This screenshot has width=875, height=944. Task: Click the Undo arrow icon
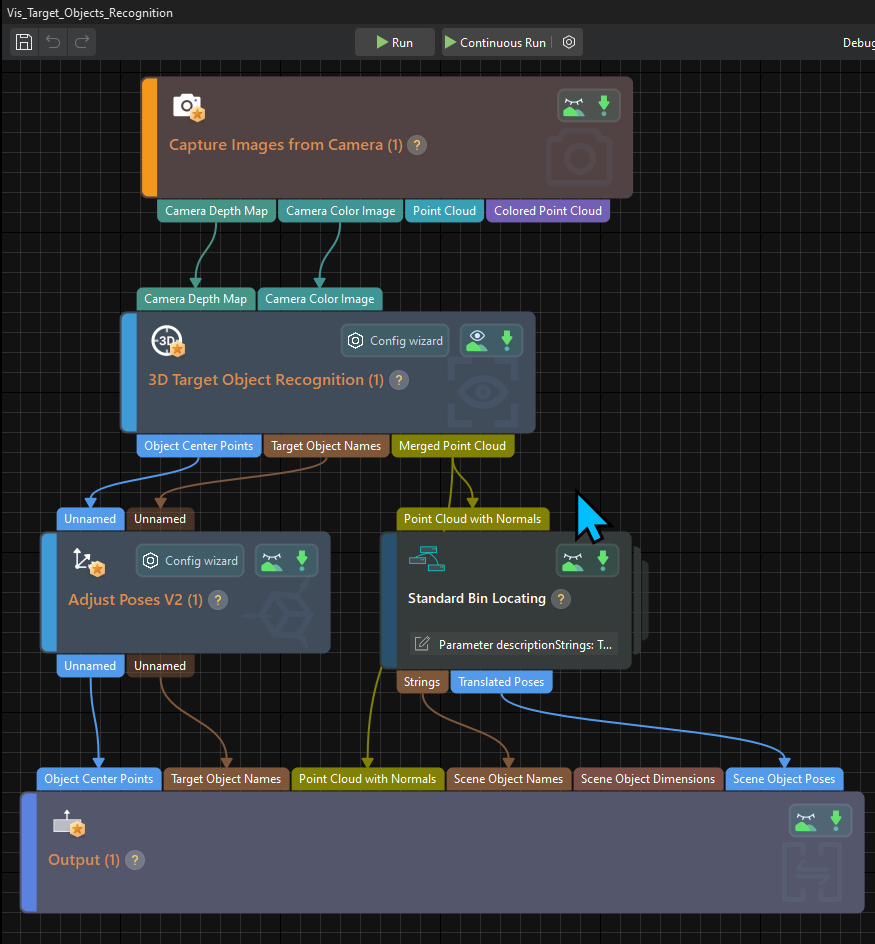[53, 42]
